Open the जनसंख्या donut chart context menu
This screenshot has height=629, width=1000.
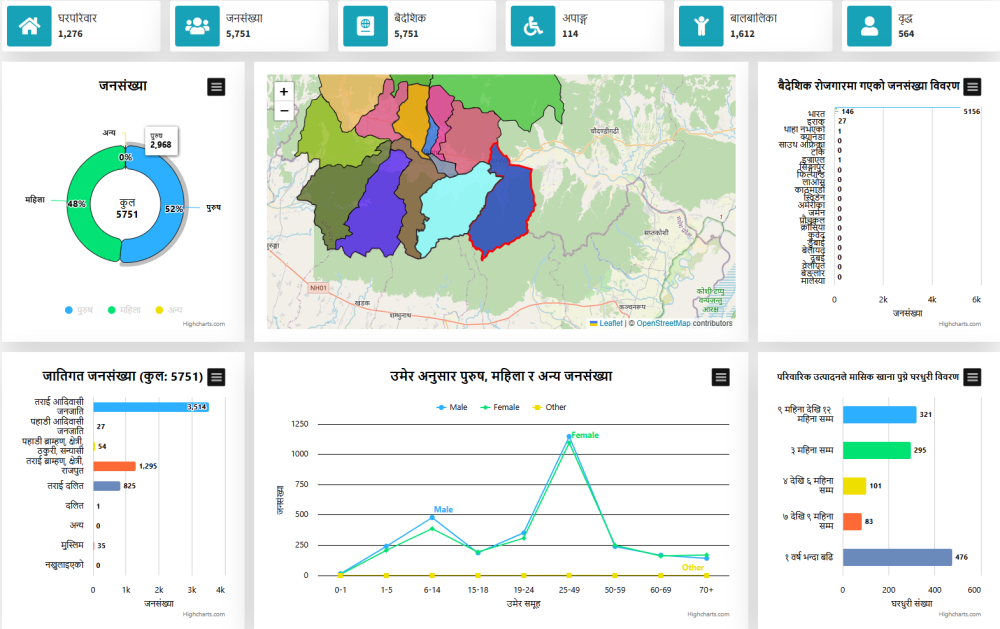click(216, 87)
